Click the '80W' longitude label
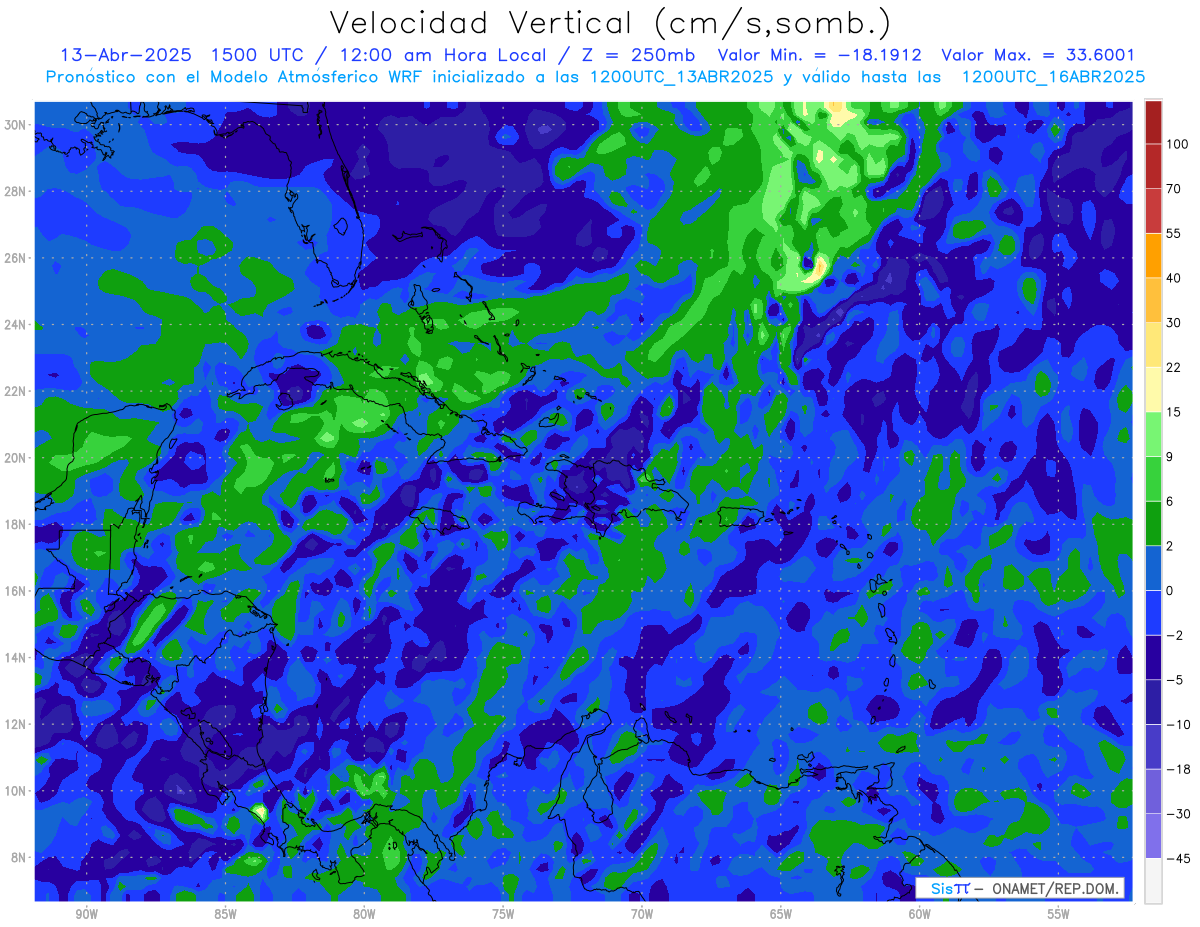Viewport: 1200px width, 927px height. click(x=364, y=915)
